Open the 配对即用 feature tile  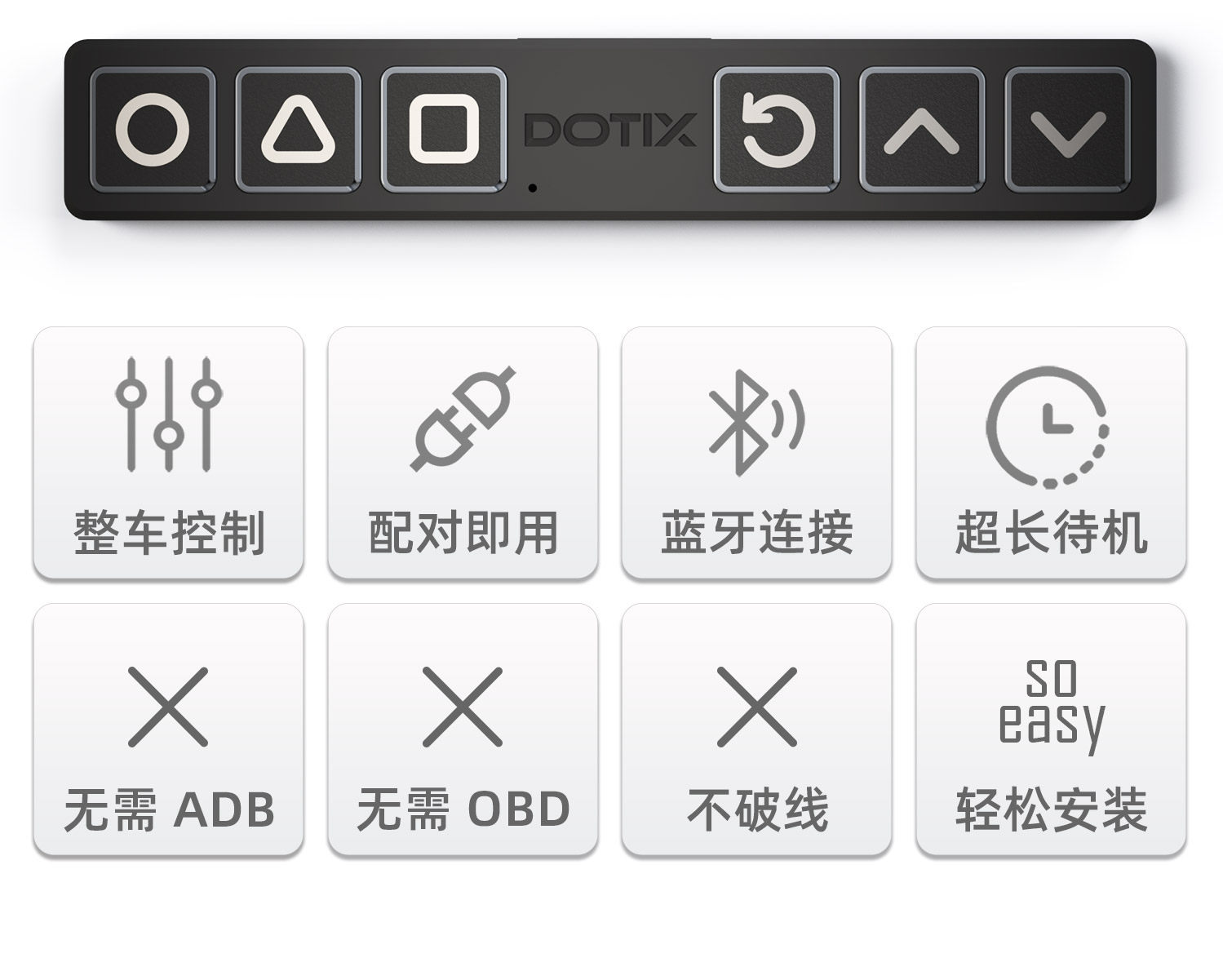[x=463, y=454]
